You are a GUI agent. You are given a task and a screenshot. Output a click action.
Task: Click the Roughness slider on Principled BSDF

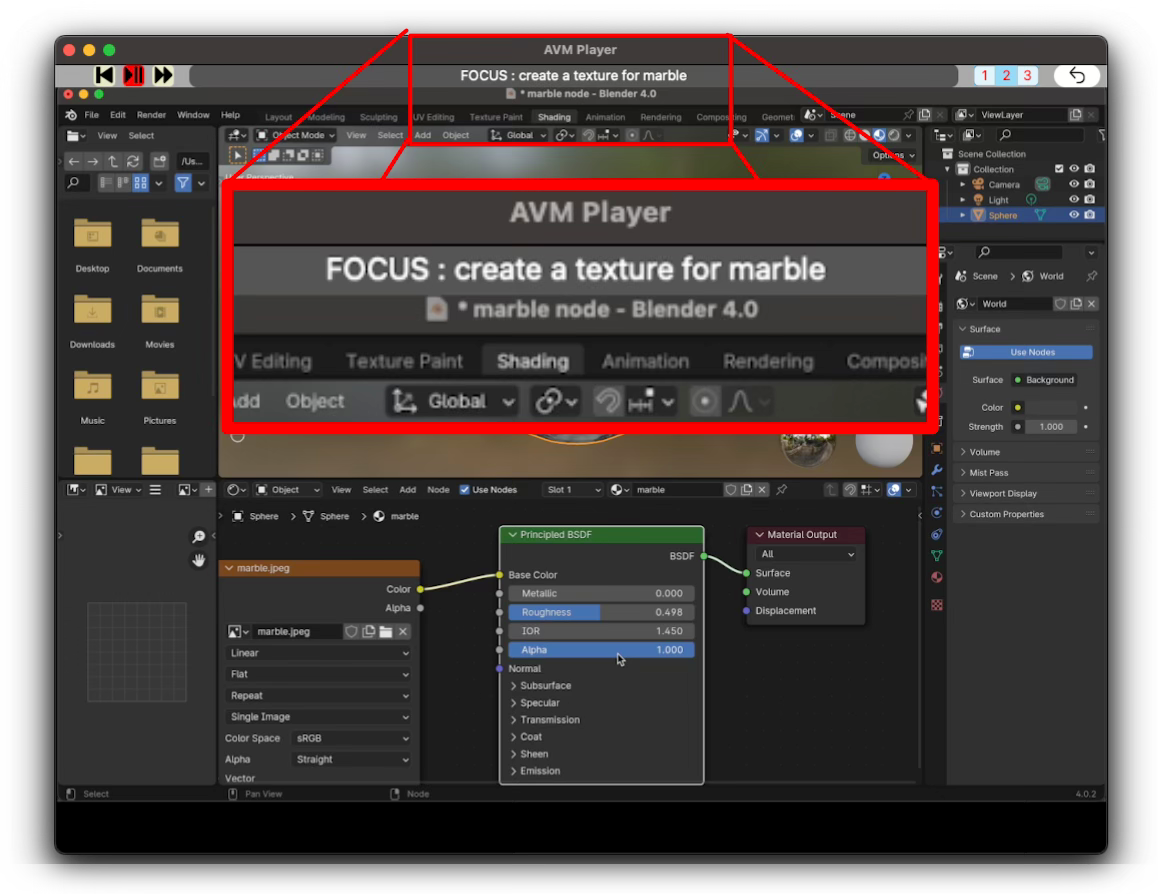pyautogui.click(x=601, y=612)
